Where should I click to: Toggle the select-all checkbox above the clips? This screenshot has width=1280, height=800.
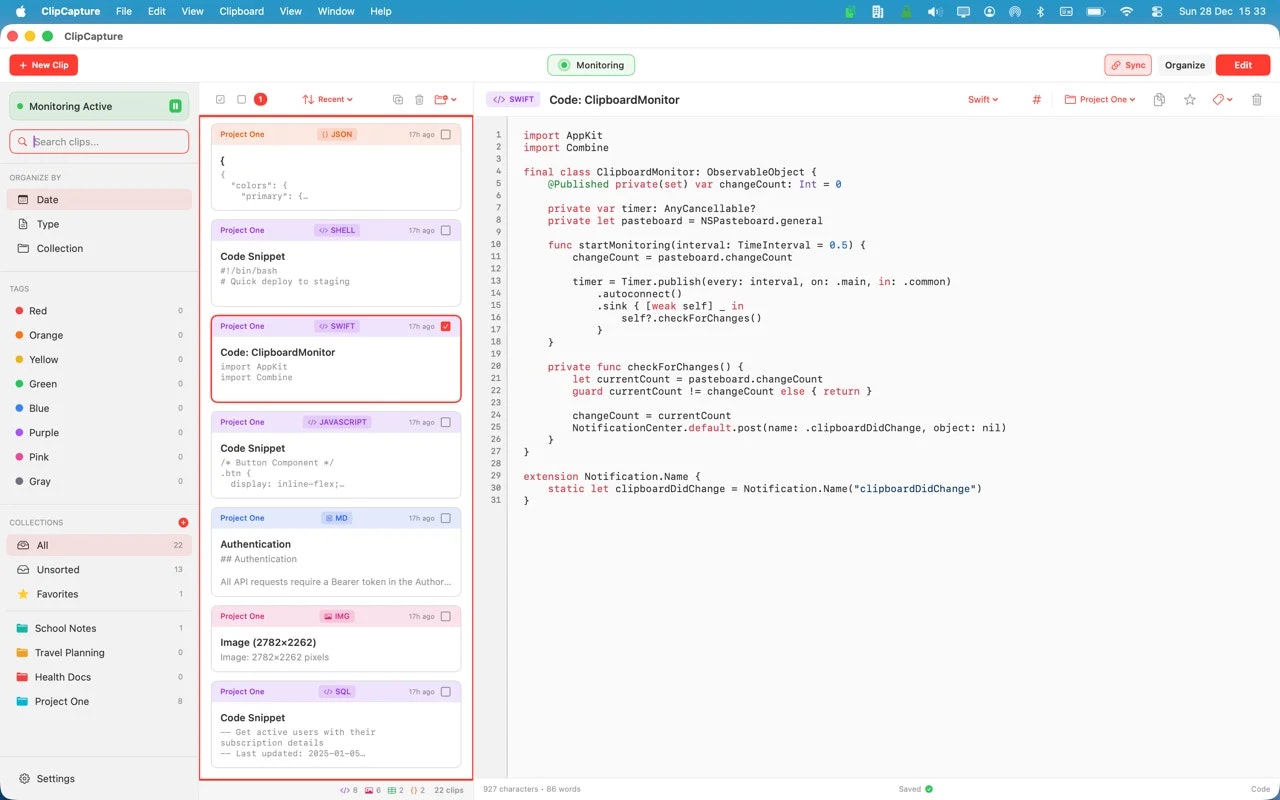pyautogui.click(x=221, y=99)
